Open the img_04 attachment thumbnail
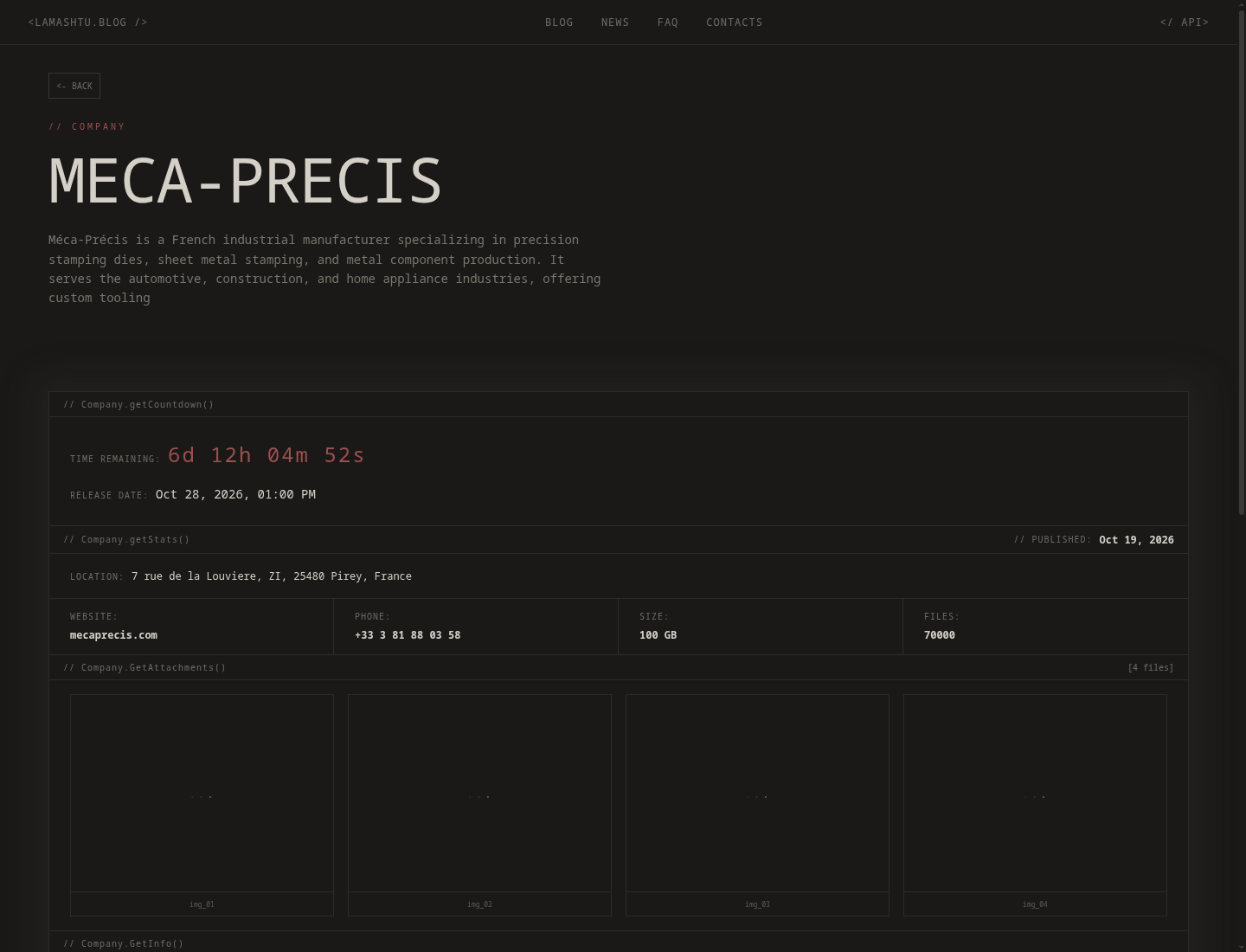This screenshot has height=952, width=1246. [1035, 805]
